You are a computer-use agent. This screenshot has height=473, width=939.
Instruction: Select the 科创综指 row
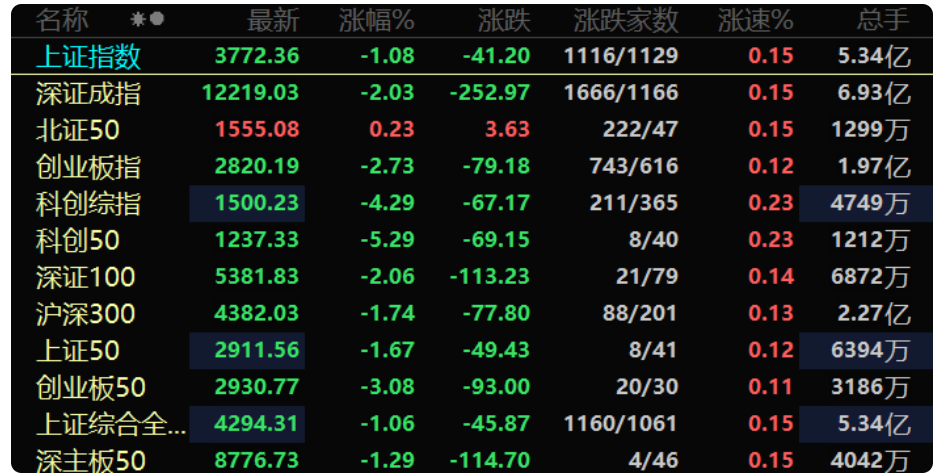tap(472, 204)
